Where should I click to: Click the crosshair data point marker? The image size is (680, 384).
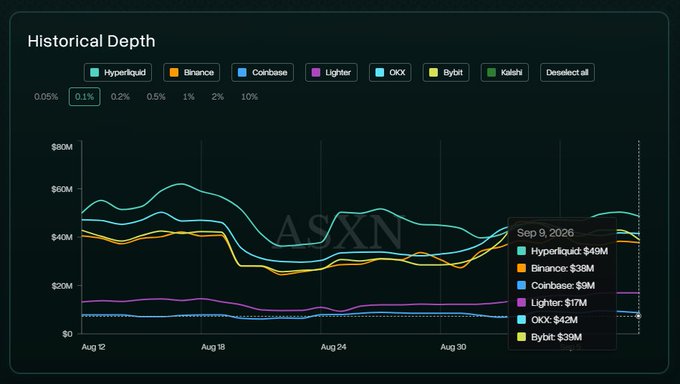pyautogui.click(x=638, y=316)
